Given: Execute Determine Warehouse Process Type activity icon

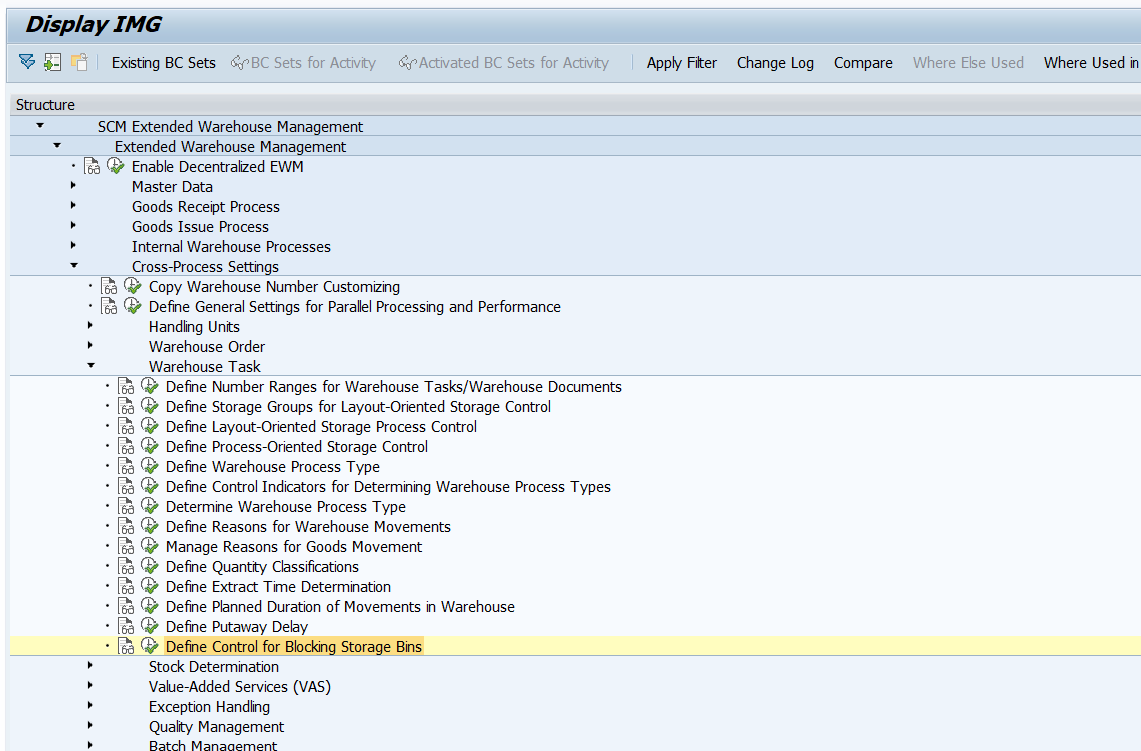Looking at the screenshot, I should [x=149, y=506].
